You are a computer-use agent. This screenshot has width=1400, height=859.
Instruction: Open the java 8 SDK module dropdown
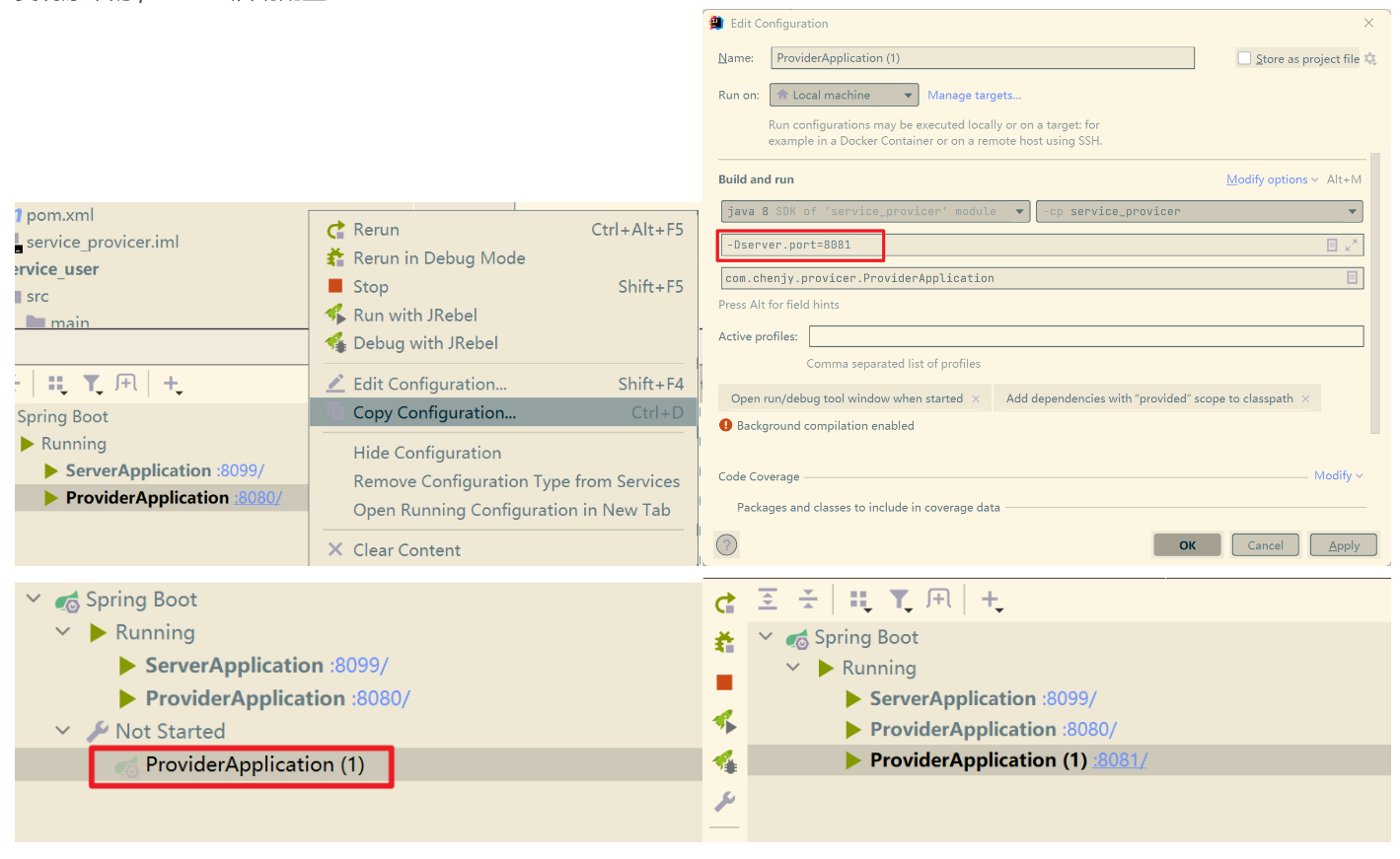[876, 211]
